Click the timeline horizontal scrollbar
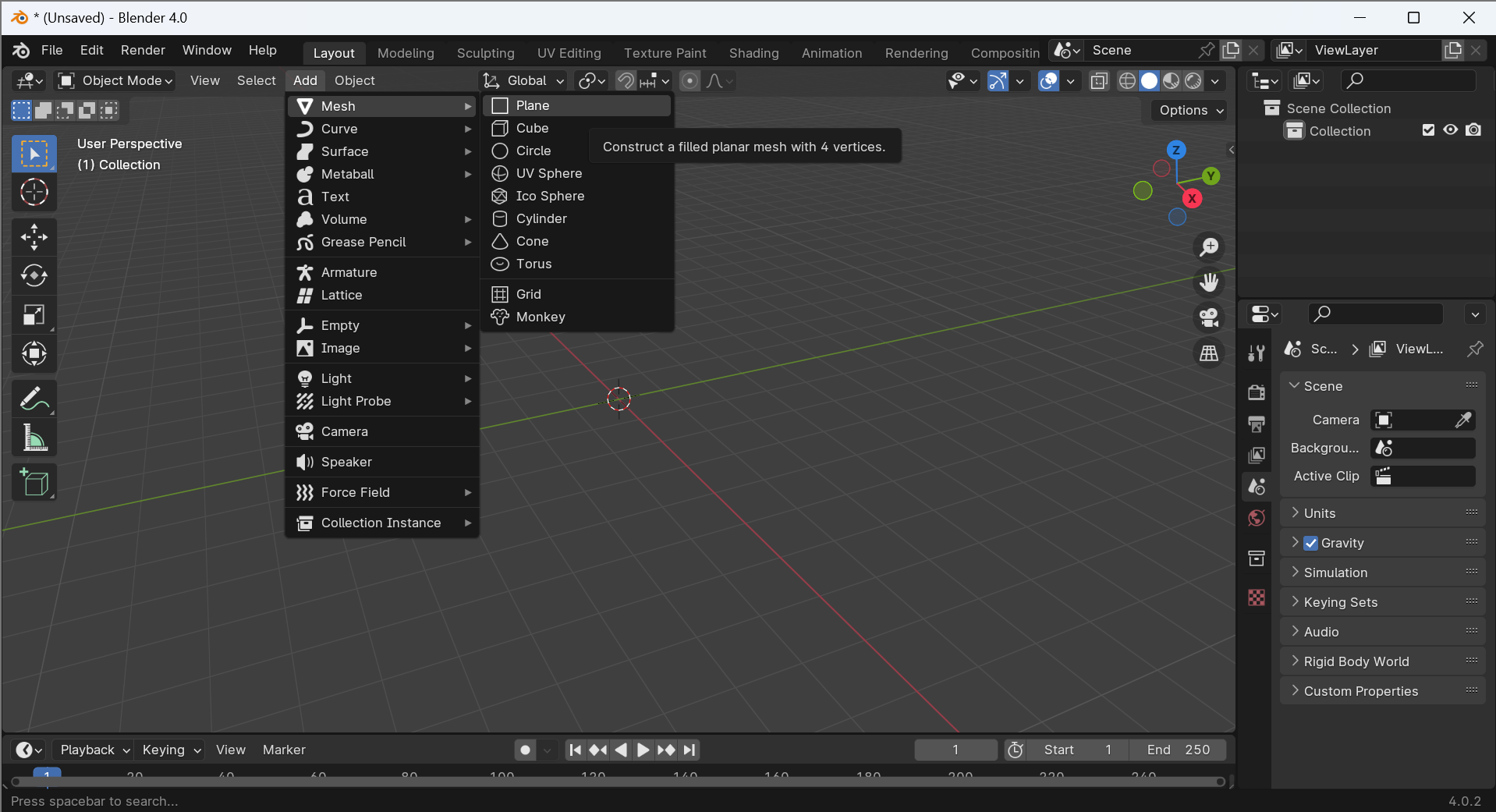The width and height of the screenshot is (1496, 812). coord(618,782)
